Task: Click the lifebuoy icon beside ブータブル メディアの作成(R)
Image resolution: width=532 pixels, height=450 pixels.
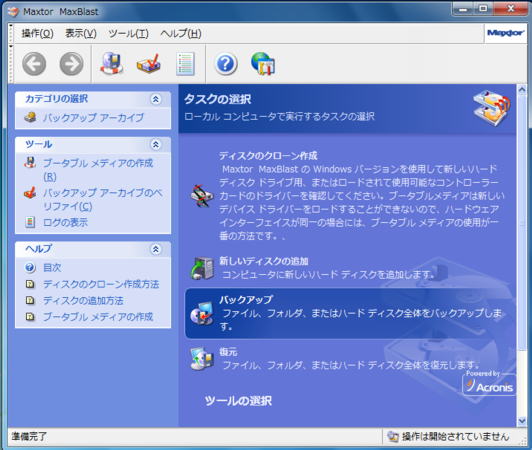Action: tap(30, 163)
